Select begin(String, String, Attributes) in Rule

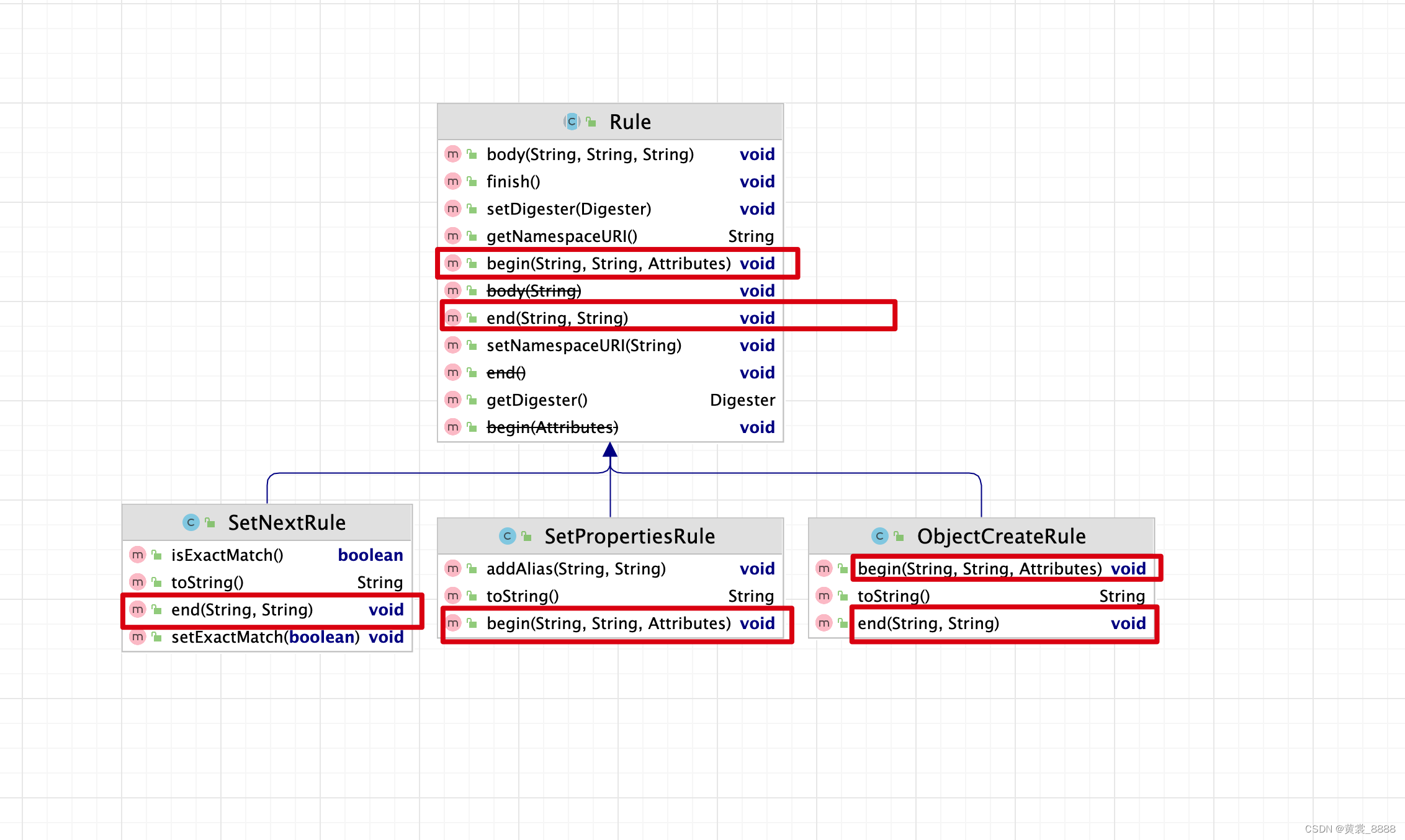click(611, 263)
